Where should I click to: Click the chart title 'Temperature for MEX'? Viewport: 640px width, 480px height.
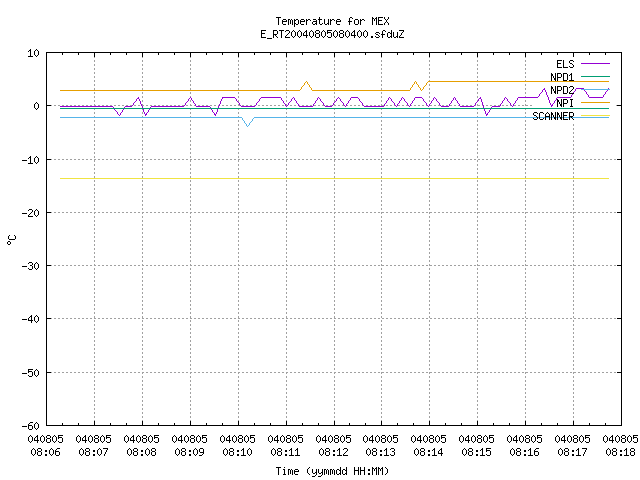coord(332,21)
